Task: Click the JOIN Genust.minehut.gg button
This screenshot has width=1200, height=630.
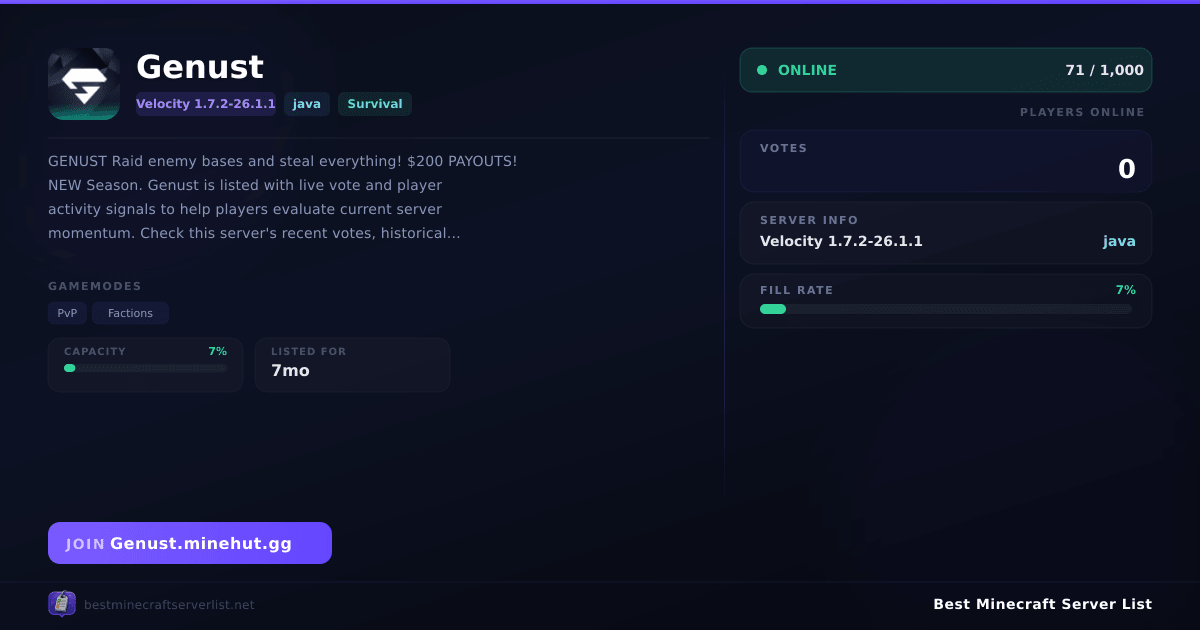Action: pos(190,543)
